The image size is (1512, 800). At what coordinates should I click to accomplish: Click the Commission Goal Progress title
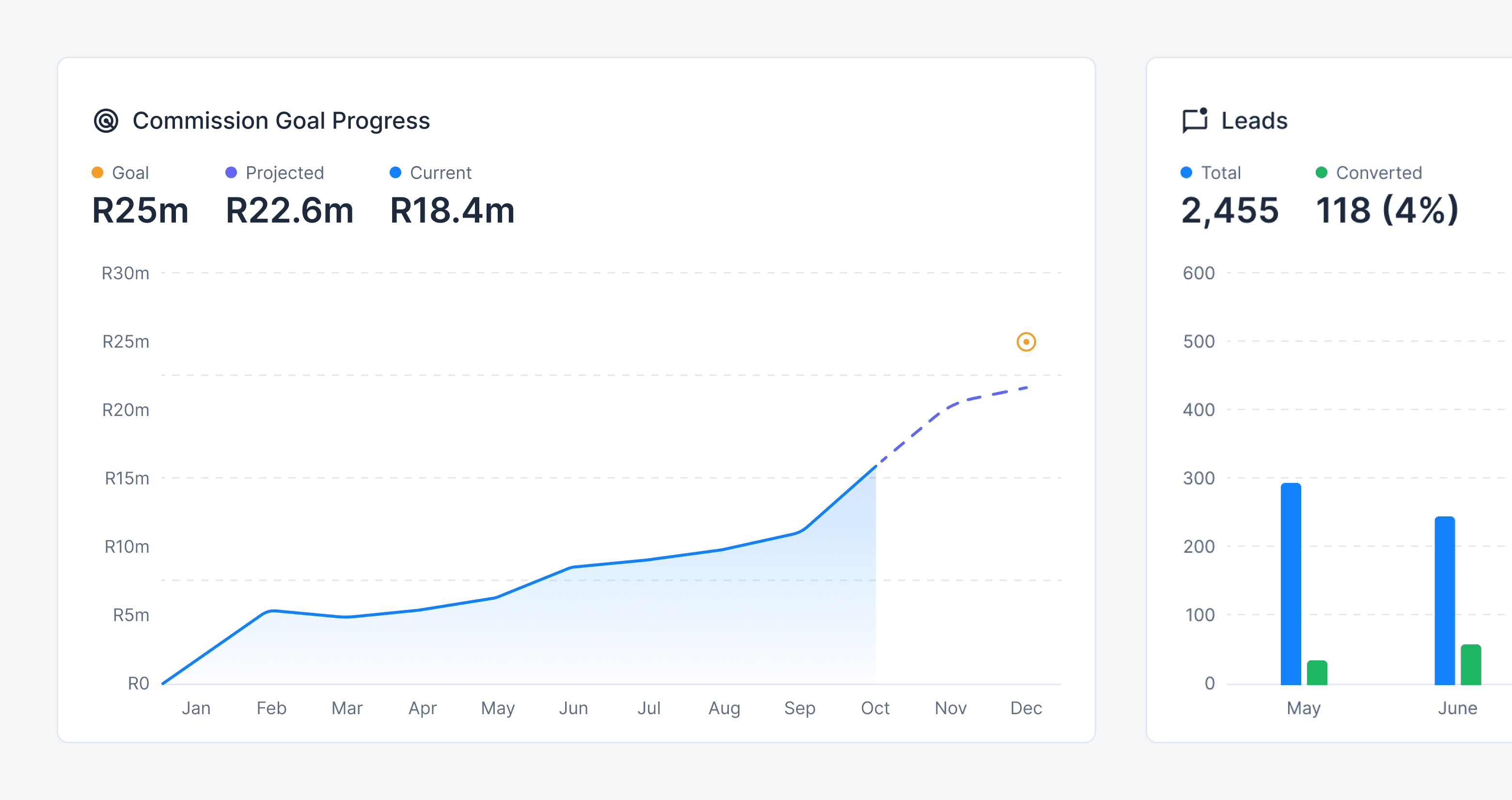pyautogui.click(x=281, y=121)
